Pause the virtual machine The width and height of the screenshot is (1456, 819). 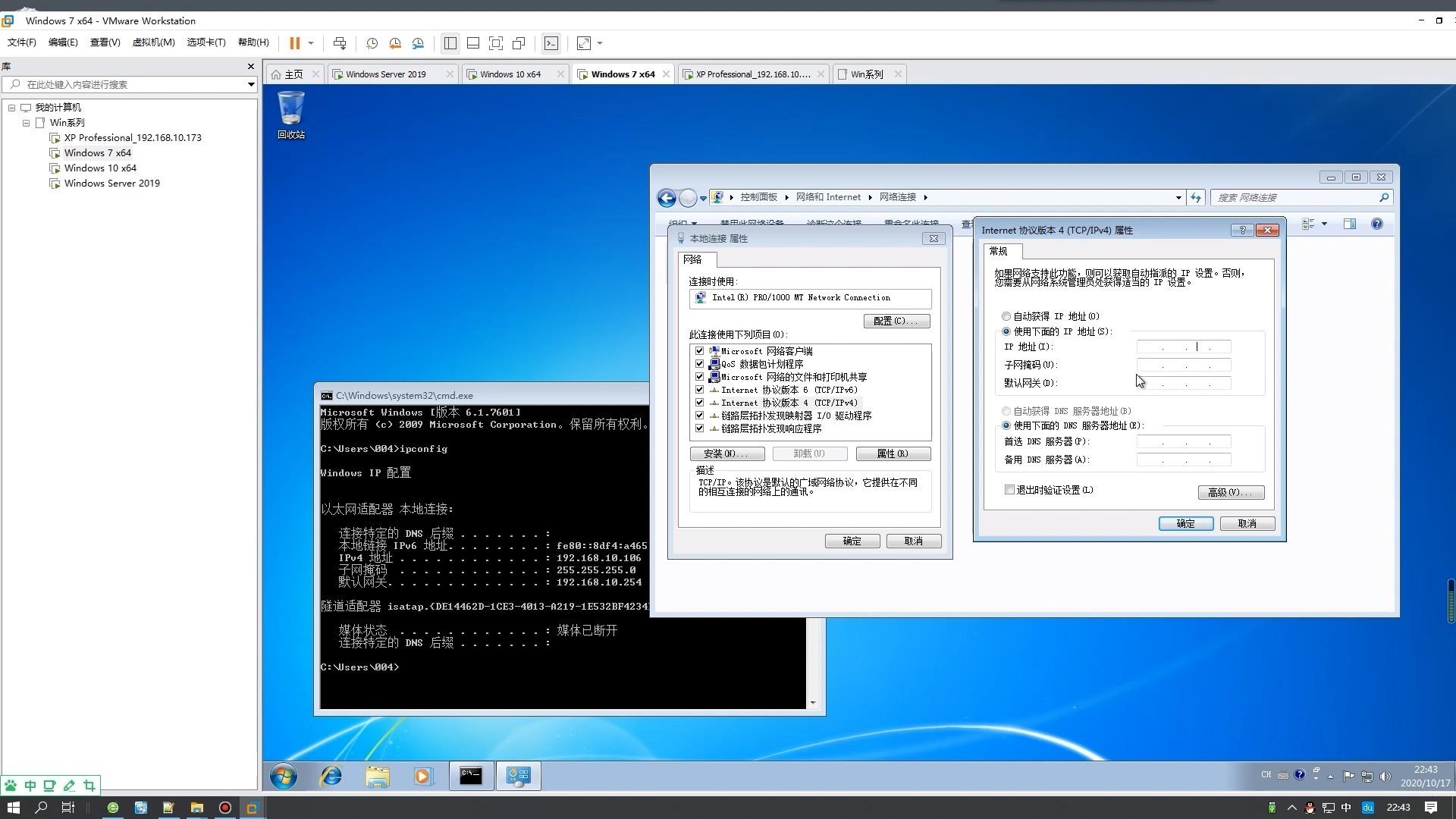coord(294,43)
